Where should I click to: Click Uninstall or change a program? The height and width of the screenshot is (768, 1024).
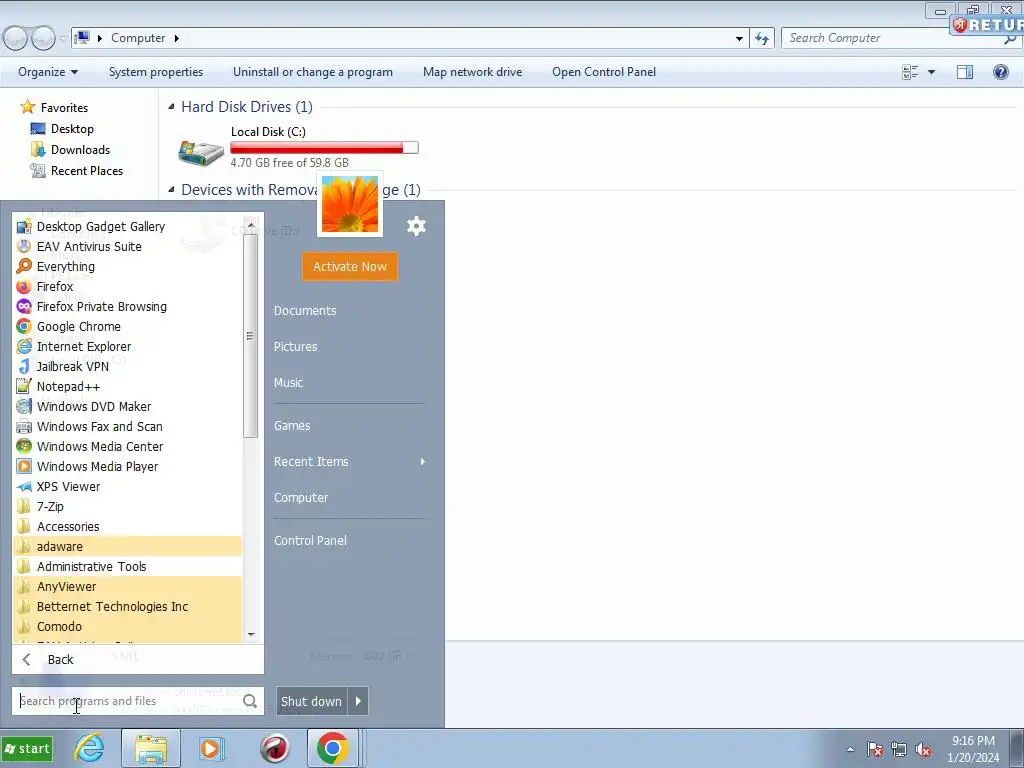(x=313, y=72)
